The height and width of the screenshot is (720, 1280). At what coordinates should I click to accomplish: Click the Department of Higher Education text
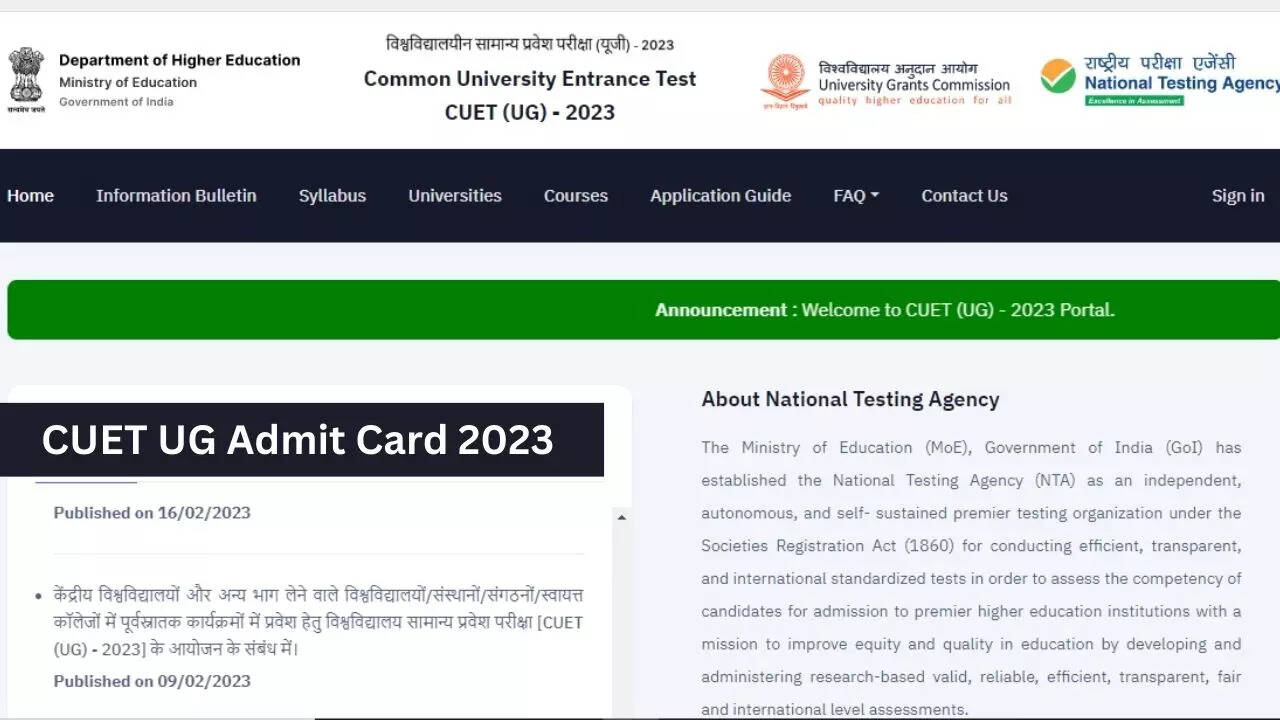(x=179, y=60)
